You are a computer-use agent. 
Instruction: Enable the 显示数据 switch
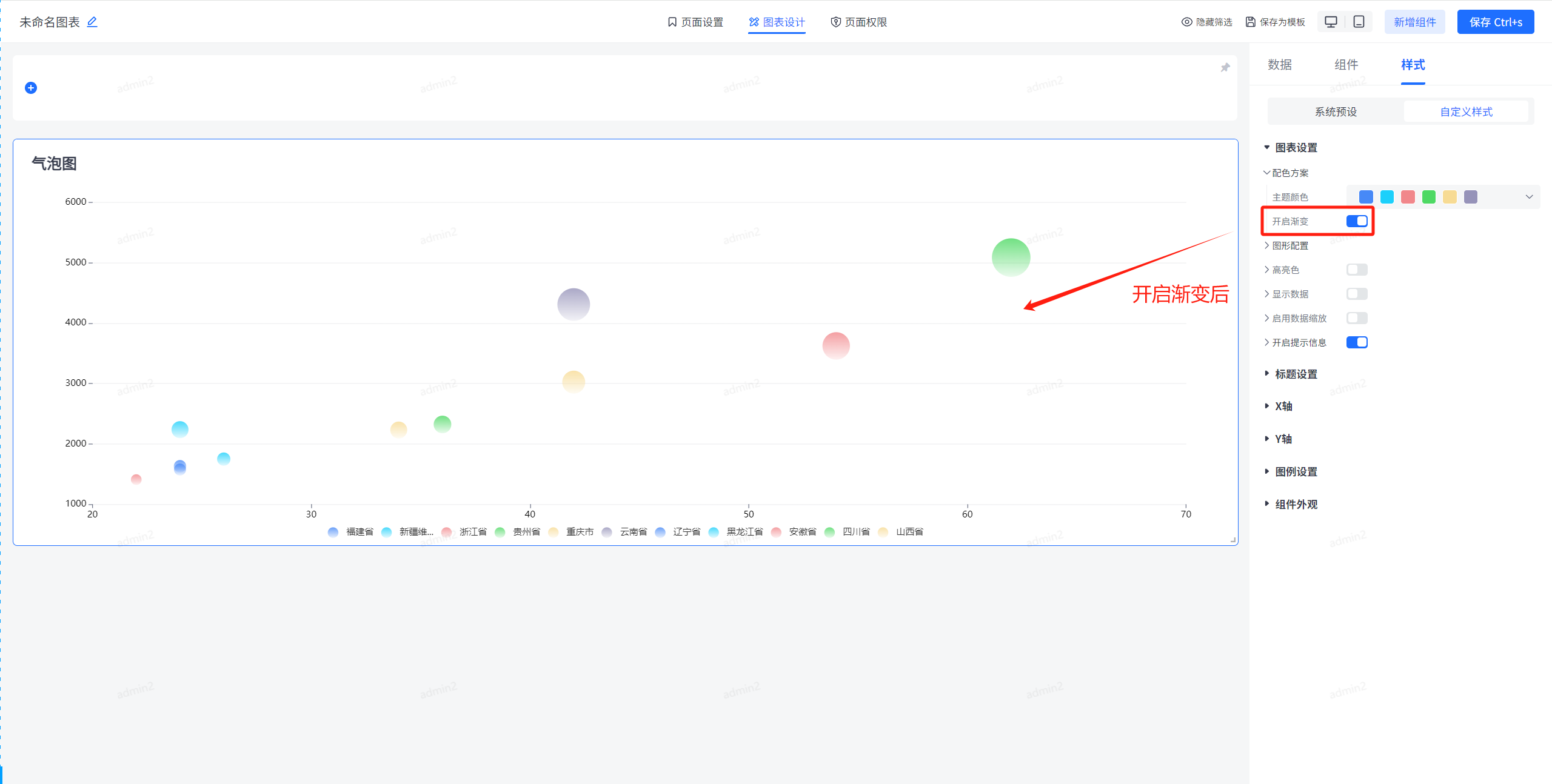click(1357, 294)
